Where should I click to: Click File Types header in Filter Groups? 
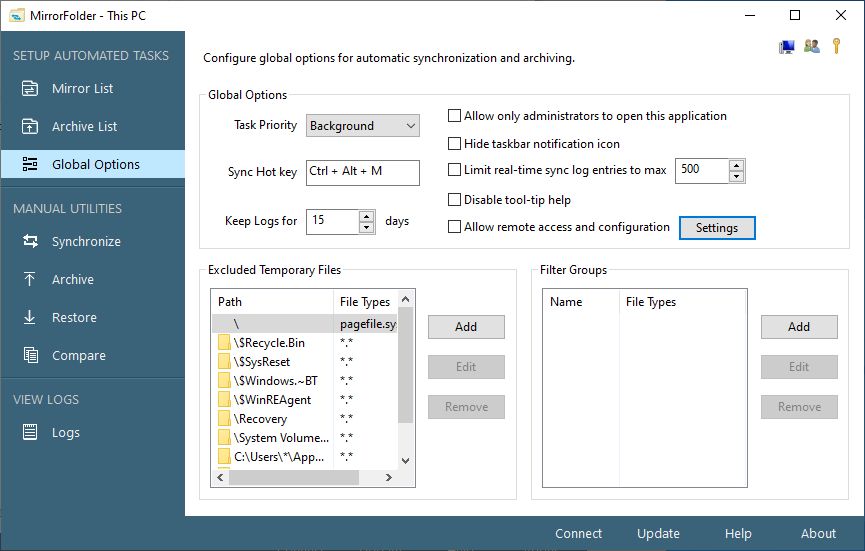pyautogui.click(x=682, y=302)
